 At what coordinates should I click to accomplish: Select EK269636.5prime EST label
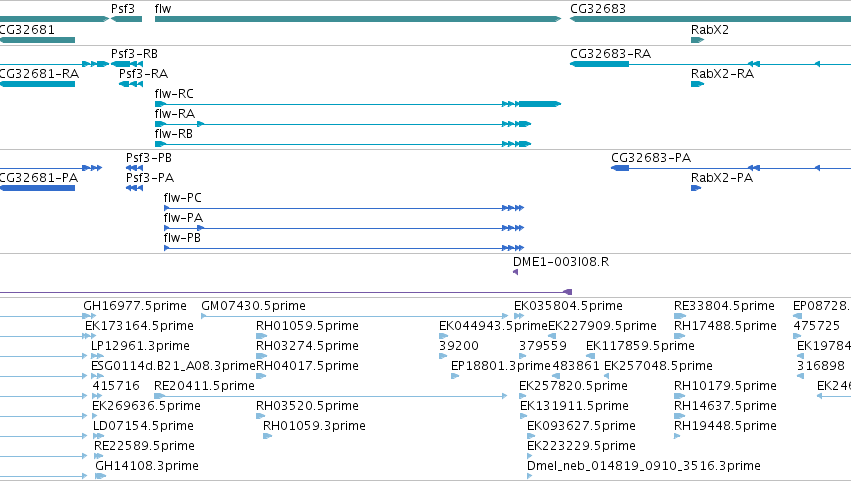click(x=147, y=407)
